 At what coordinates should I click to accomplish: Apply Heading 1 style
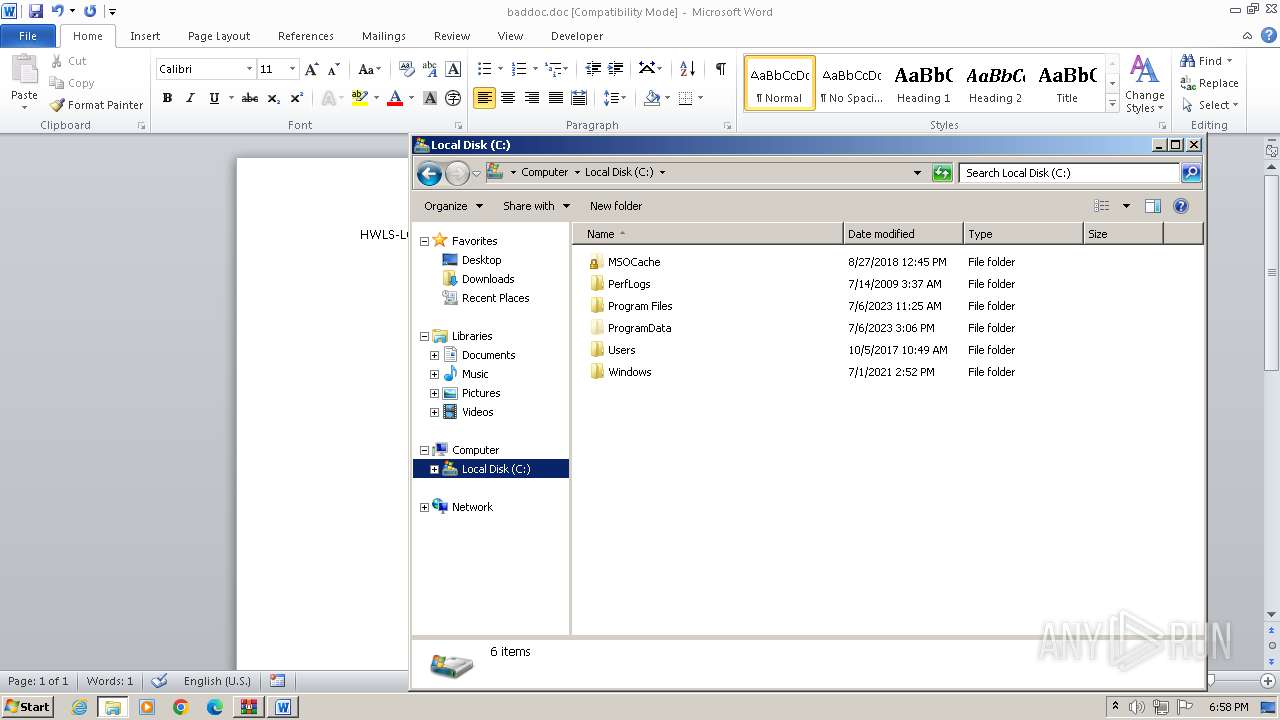923,83
